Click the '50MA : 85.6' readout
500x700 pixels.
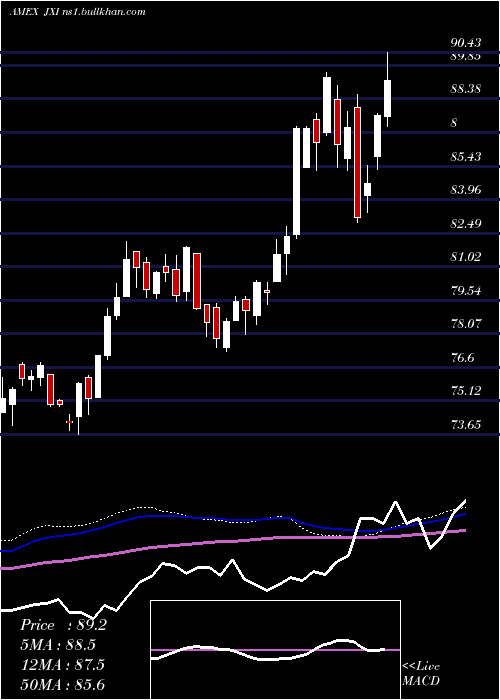62,684
